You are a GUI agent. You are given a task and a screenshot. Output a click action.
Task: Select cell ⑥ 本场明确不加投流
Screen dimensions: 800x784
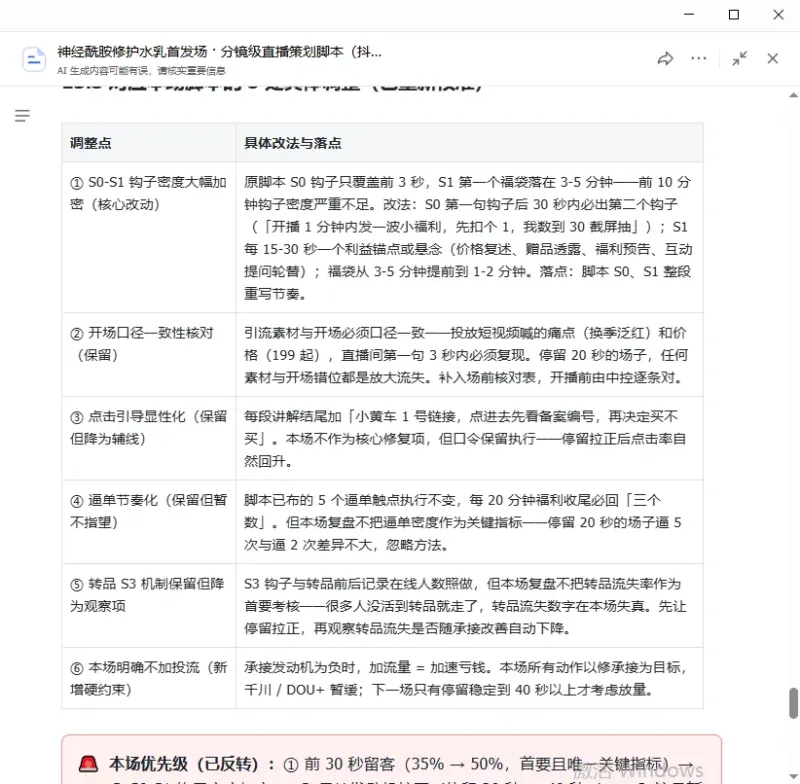[x=148, y=678]
